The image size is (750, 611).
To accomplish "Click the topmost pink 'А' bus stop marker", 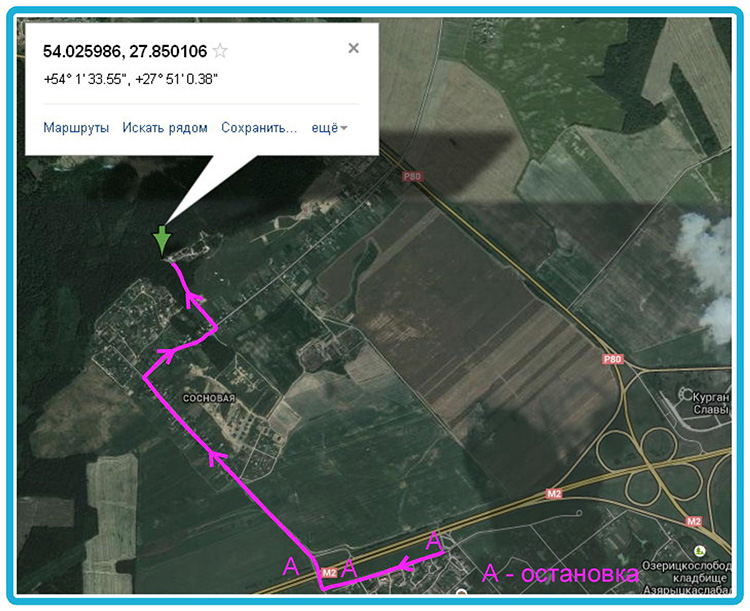I will click(x=433, y=541).
